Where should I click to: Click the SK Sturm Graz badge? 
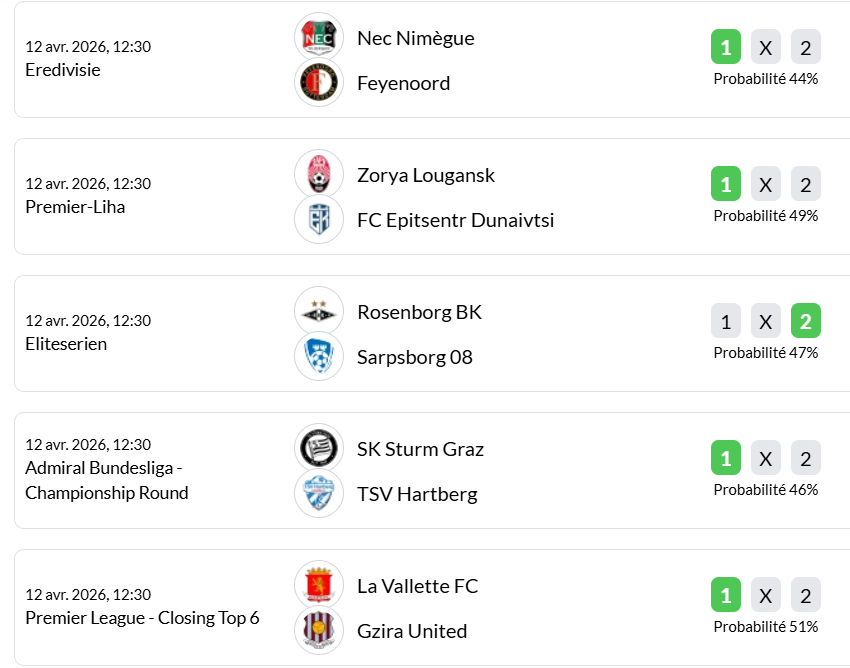(319, 448)
